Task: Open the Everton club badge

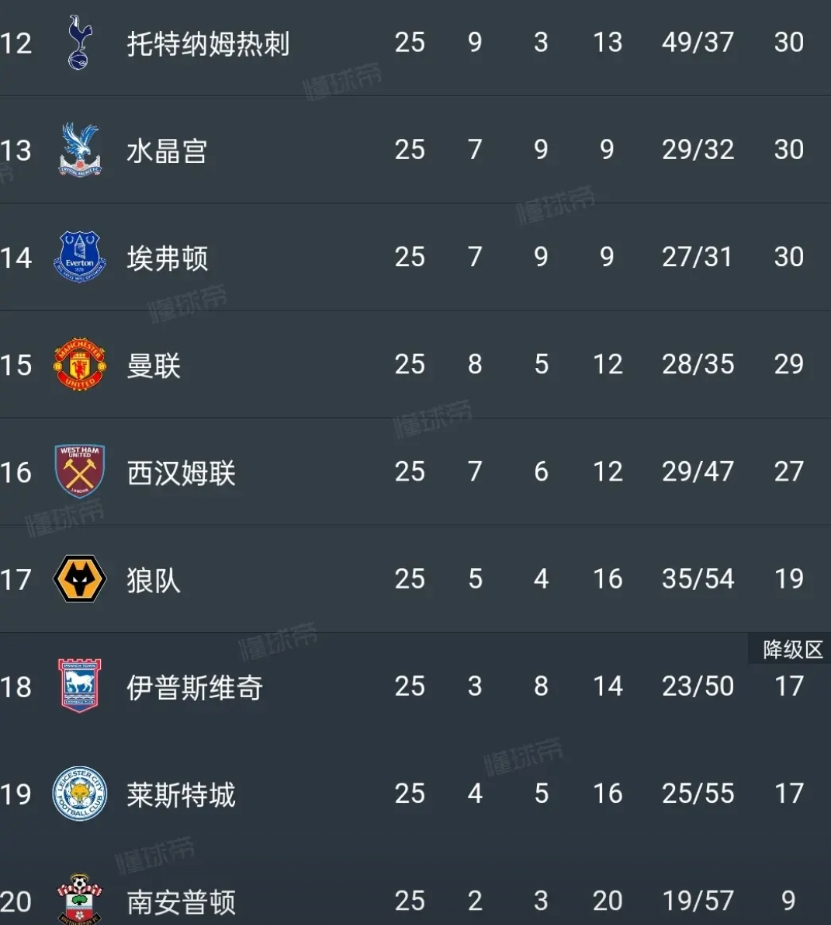Action: pos(80,257)
